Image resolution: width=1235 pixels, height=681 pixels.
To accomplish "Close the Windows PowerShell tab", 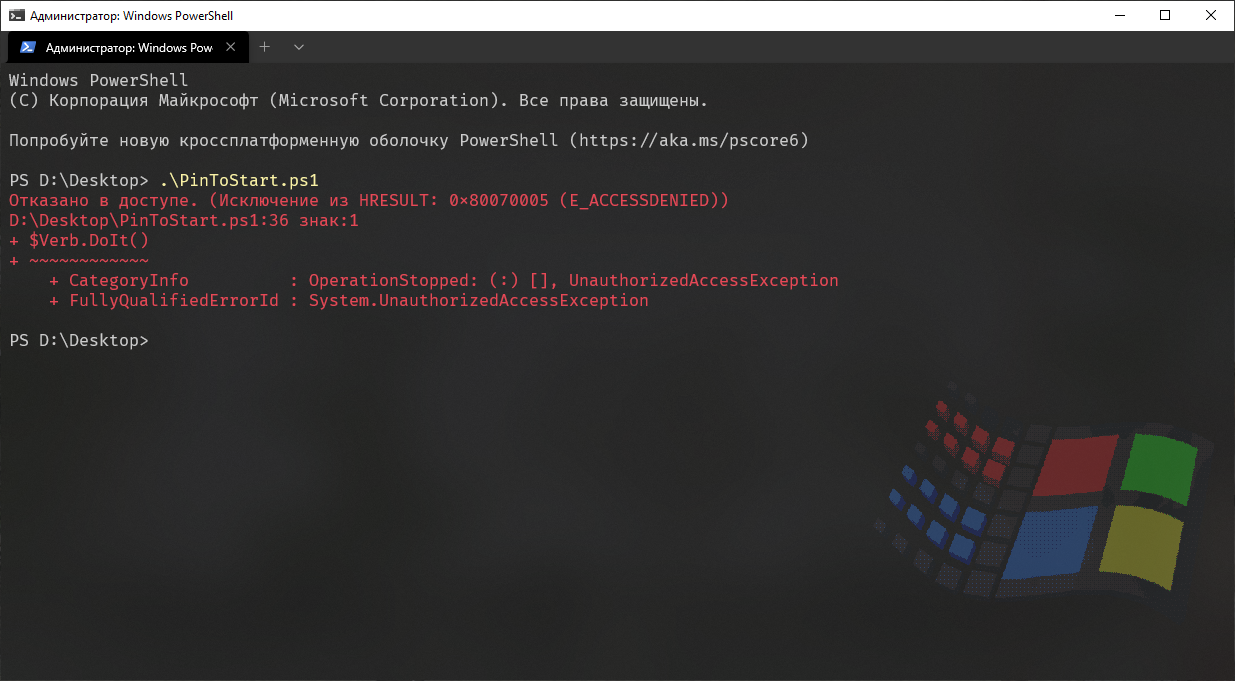I will coord(231,47).
